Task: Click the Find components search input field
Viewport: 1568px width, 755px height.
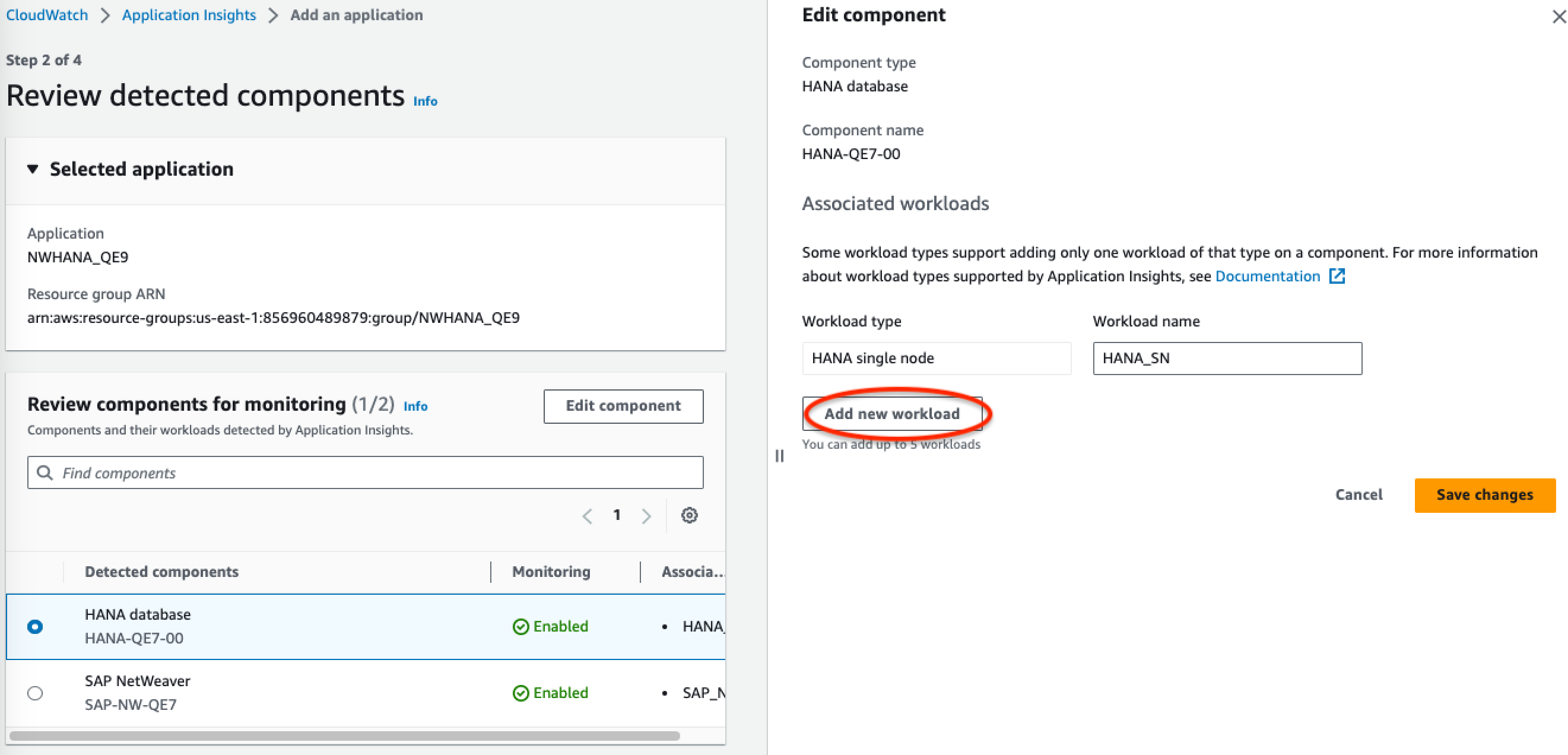Action: pos(365,472)
